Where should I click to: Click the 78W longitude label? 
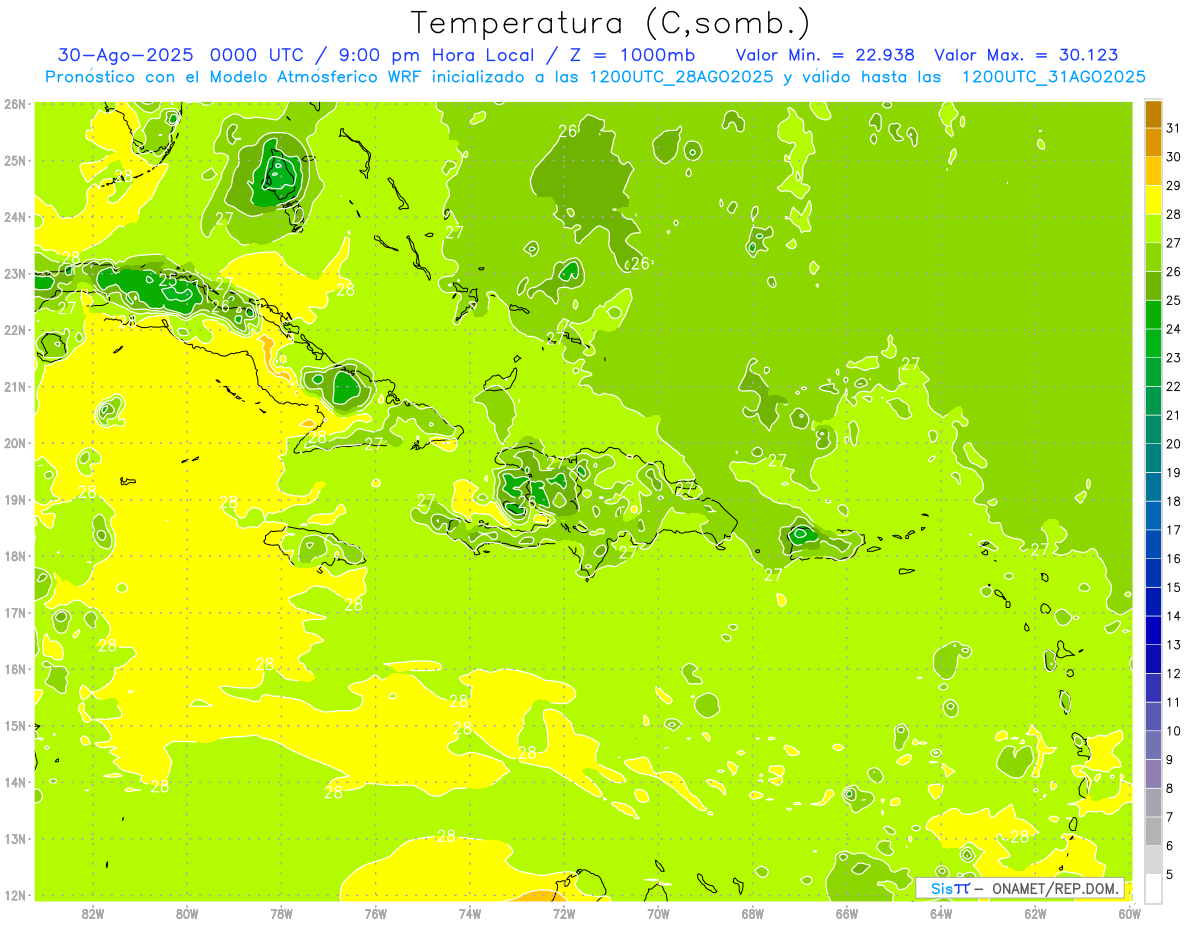[x=281, y=913]
